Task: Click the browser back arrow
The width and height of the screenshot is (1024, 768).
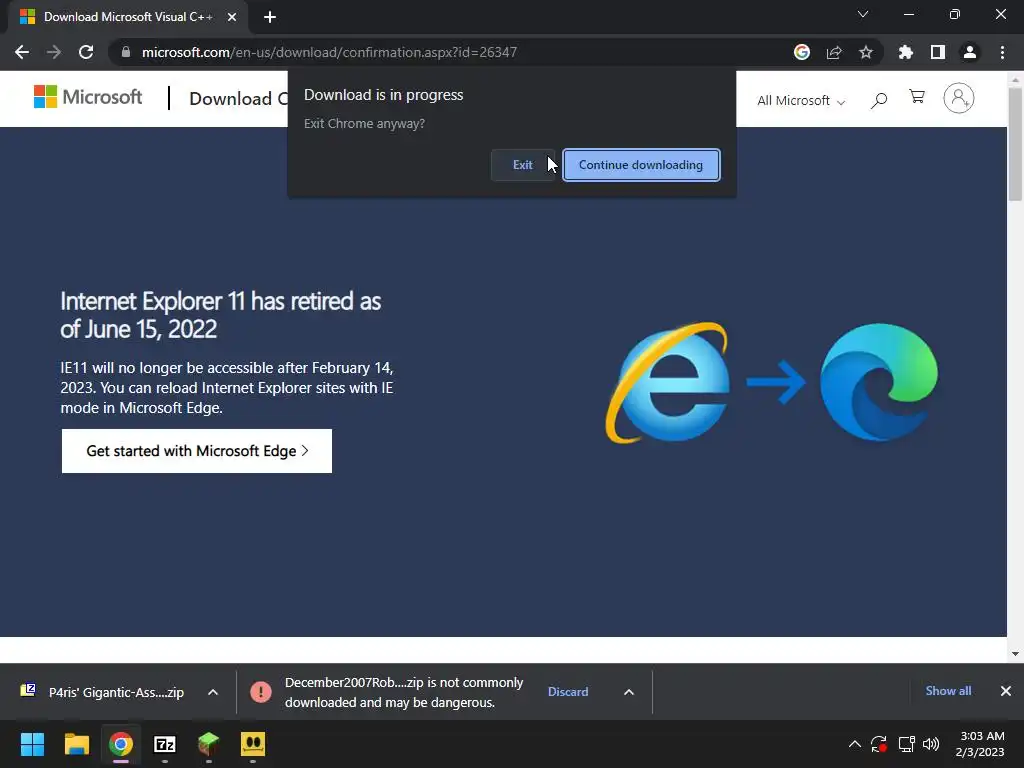Action: pyautogui.click(x=22, y=52)
